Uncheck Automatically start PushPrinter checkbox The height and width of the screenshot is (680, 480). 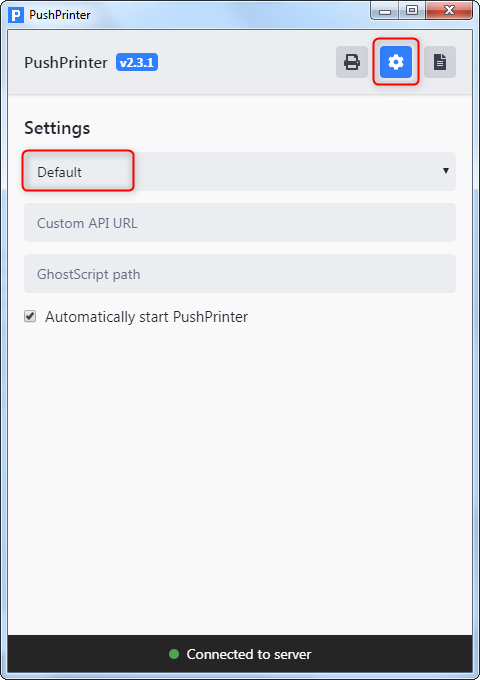[30, 316]
